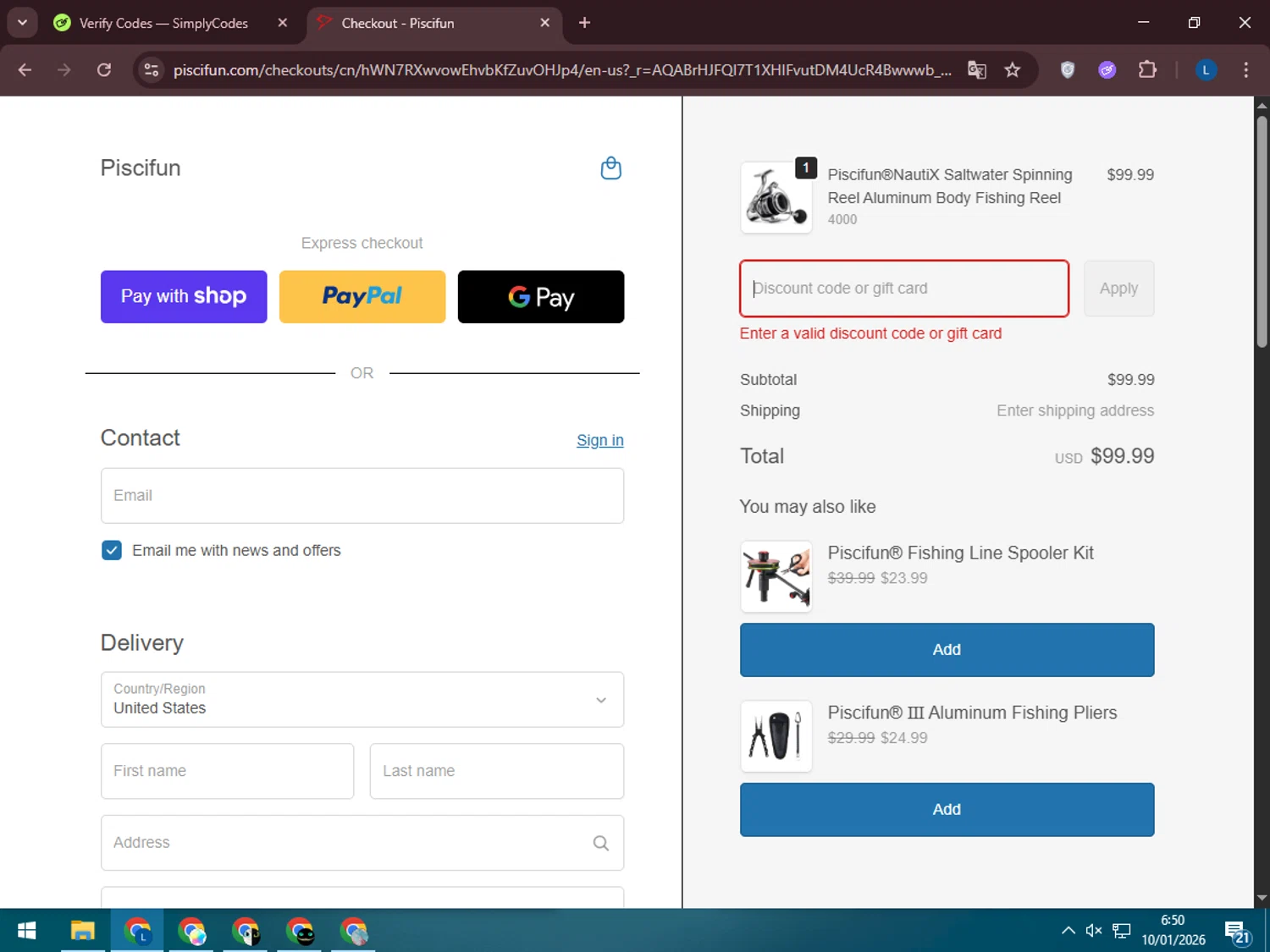Click the browser forward arrow
This screenshot has width=1270, height=952.
64,70
